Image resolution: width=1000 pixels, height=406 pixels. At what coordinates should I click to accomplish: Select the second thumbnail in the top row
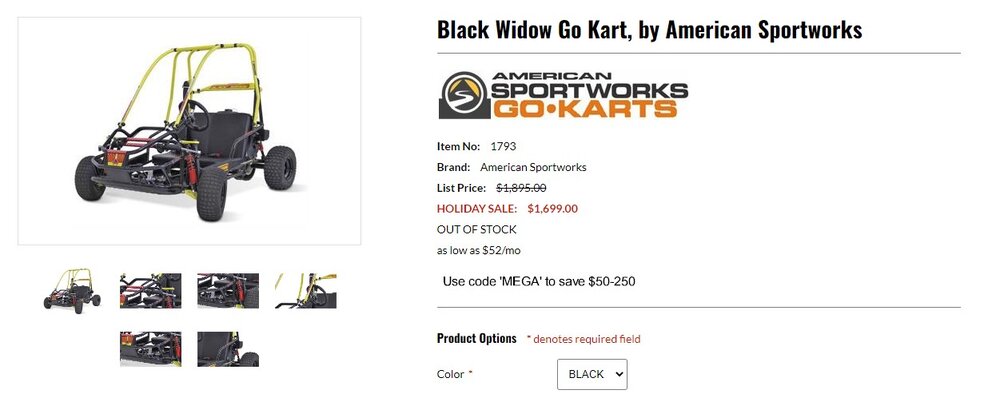point(151,290)
